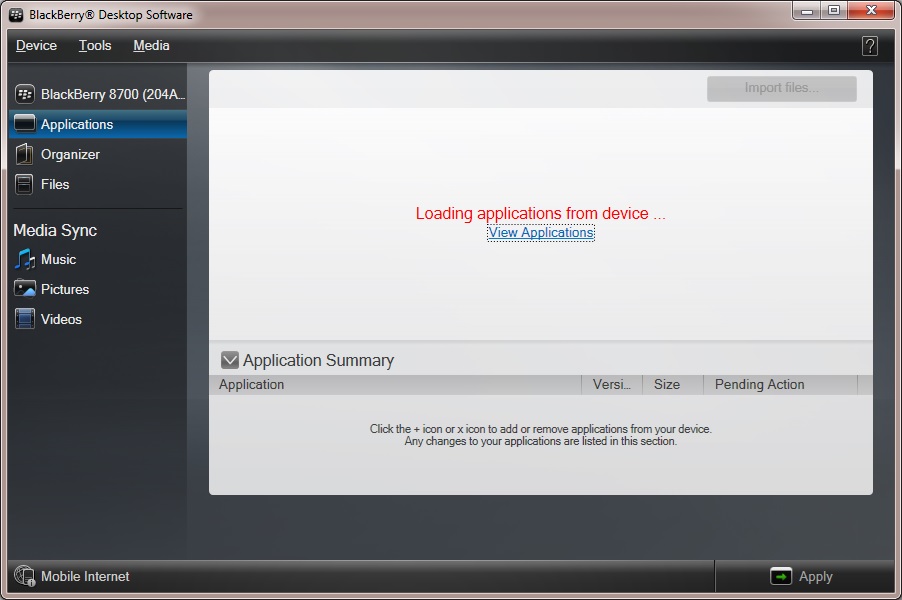Click the View Applications link
The height and width of the screenshot is (600, 902).
(541, 233)
